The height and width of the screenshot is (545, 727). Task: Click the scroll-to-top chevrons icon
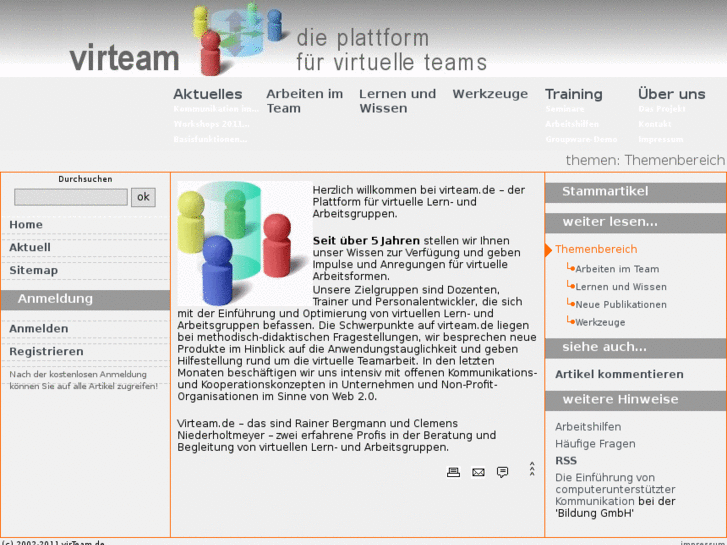(x=532, y=469)
